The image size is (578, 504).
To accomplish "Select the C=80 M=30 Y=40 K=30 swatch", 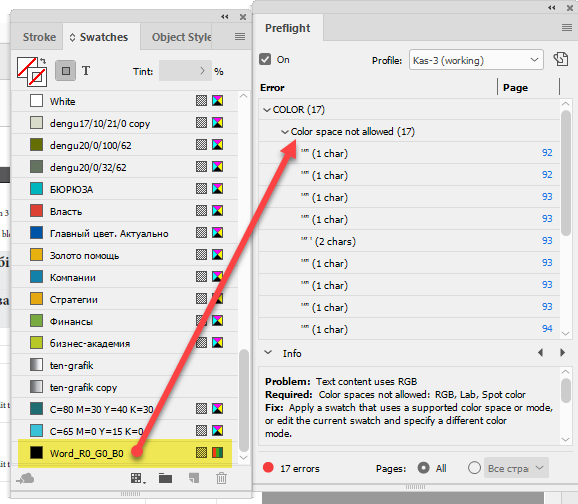I will (125, 409).
